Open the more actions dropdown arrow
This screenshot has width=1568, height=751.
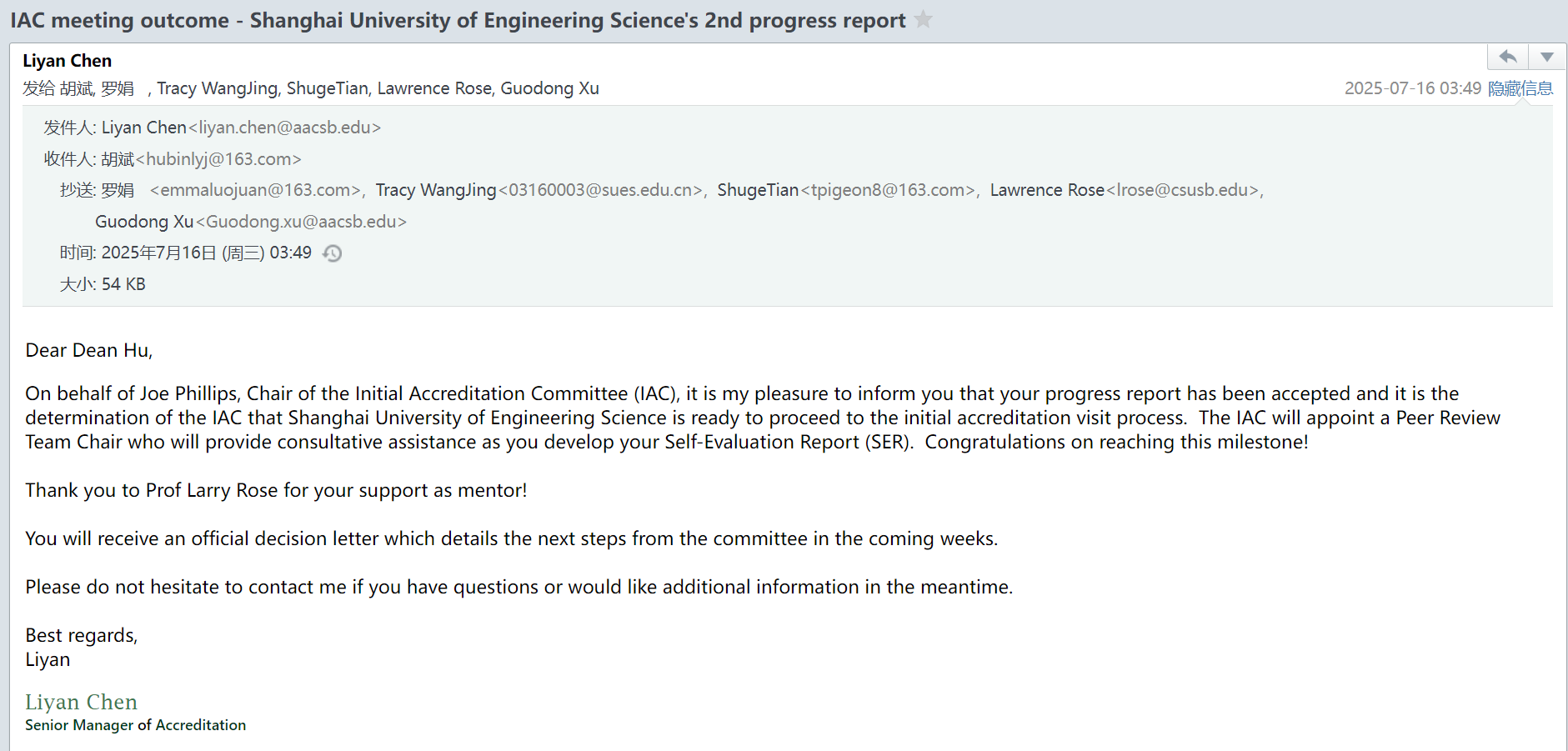tap(1547, 57)
